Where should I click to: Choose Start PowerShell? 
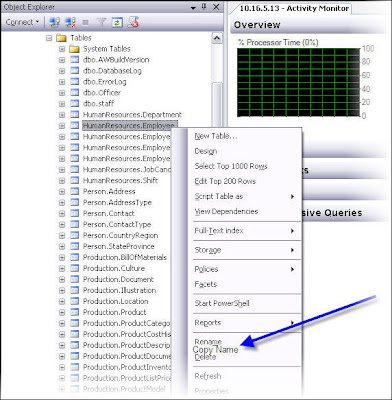pyautogui.click(x=222, y=304)
